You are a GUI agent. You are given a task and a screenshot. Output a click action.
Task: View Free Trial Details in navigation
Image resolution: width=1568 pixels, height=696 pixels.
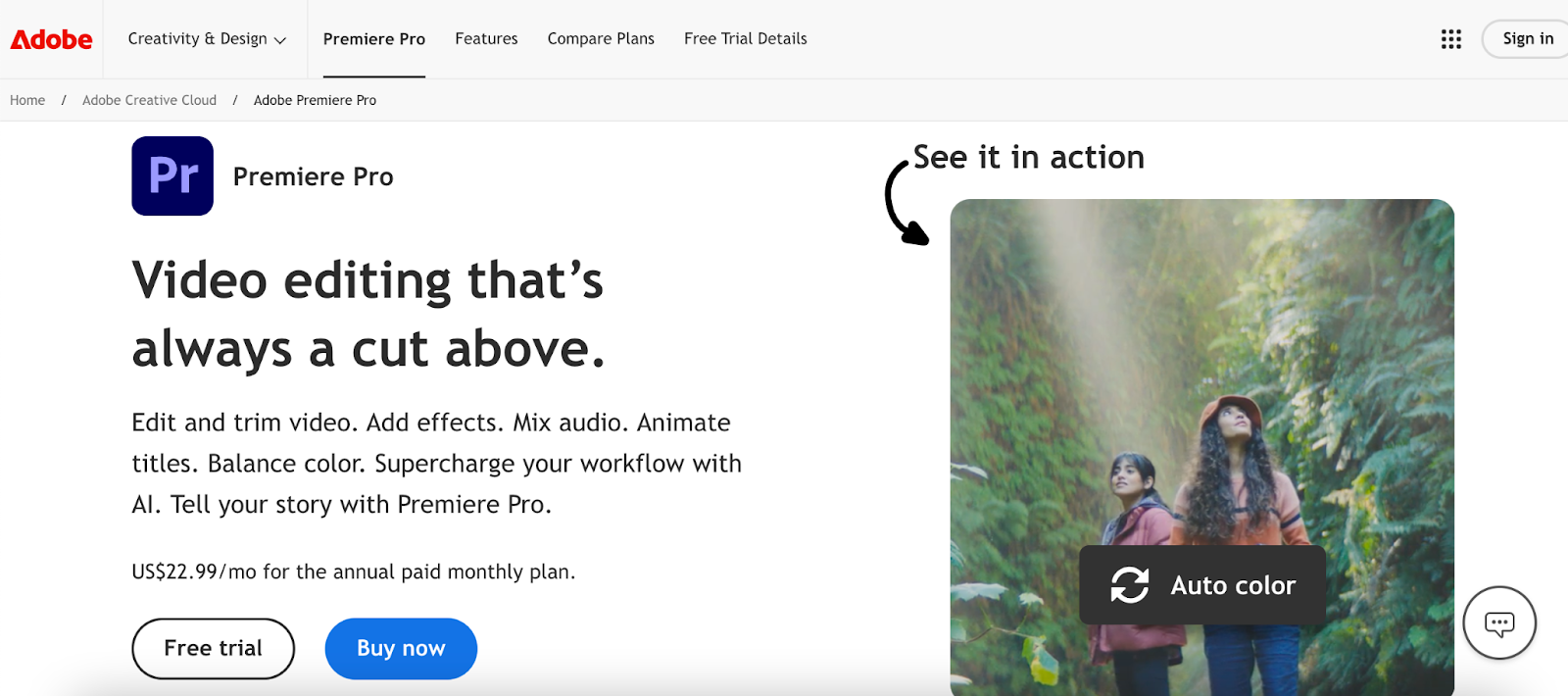pos(745,39)
